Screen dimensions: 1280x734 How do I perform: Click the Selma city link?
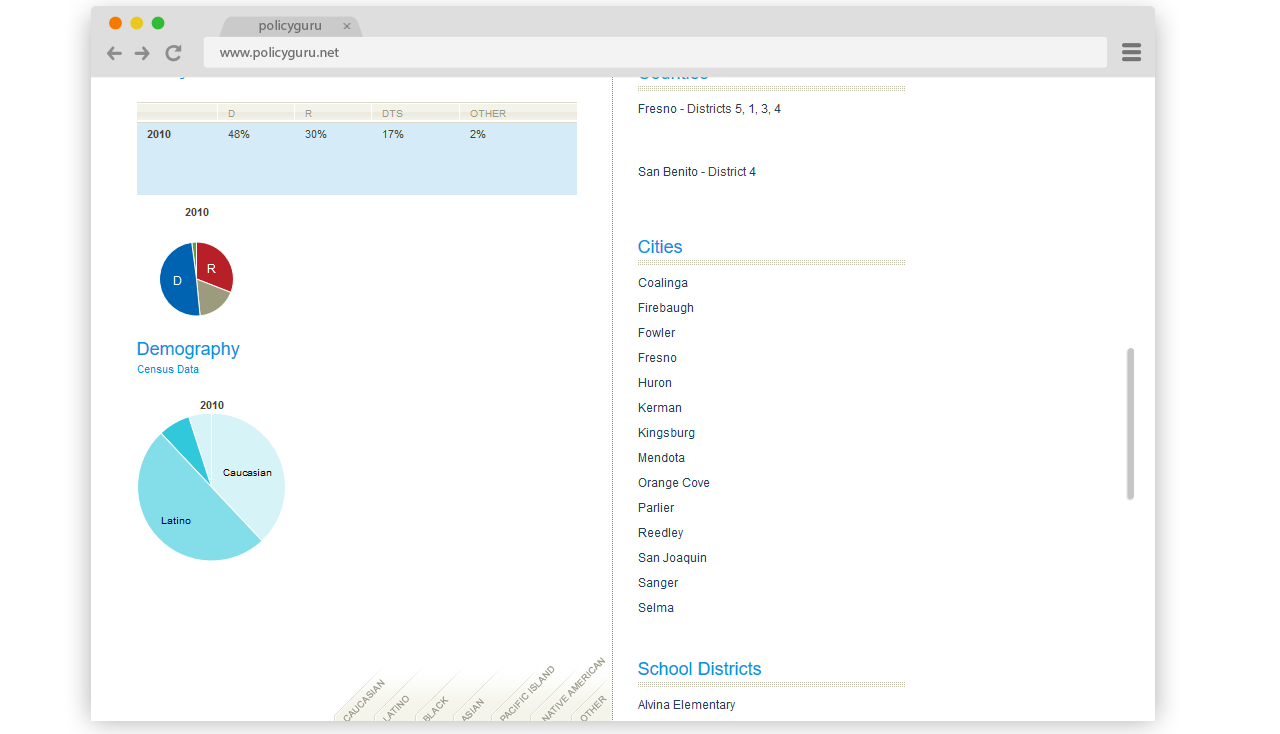[x=656, y=608]
